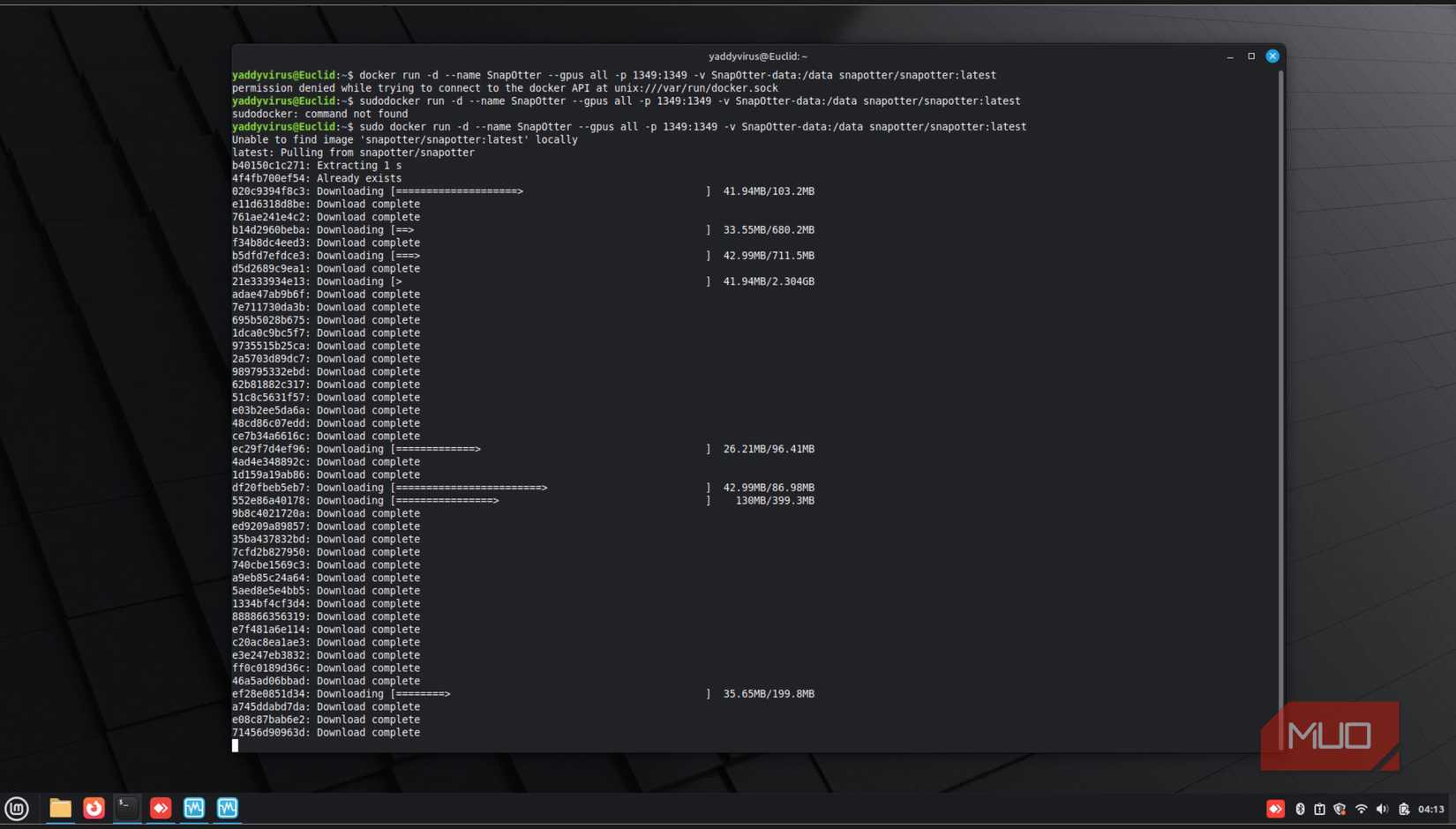The width and height of the screenshot is (1456, 829).
Task: Open the last System Monitor icon in the taskbar
Action: click(x=228, y=808)
